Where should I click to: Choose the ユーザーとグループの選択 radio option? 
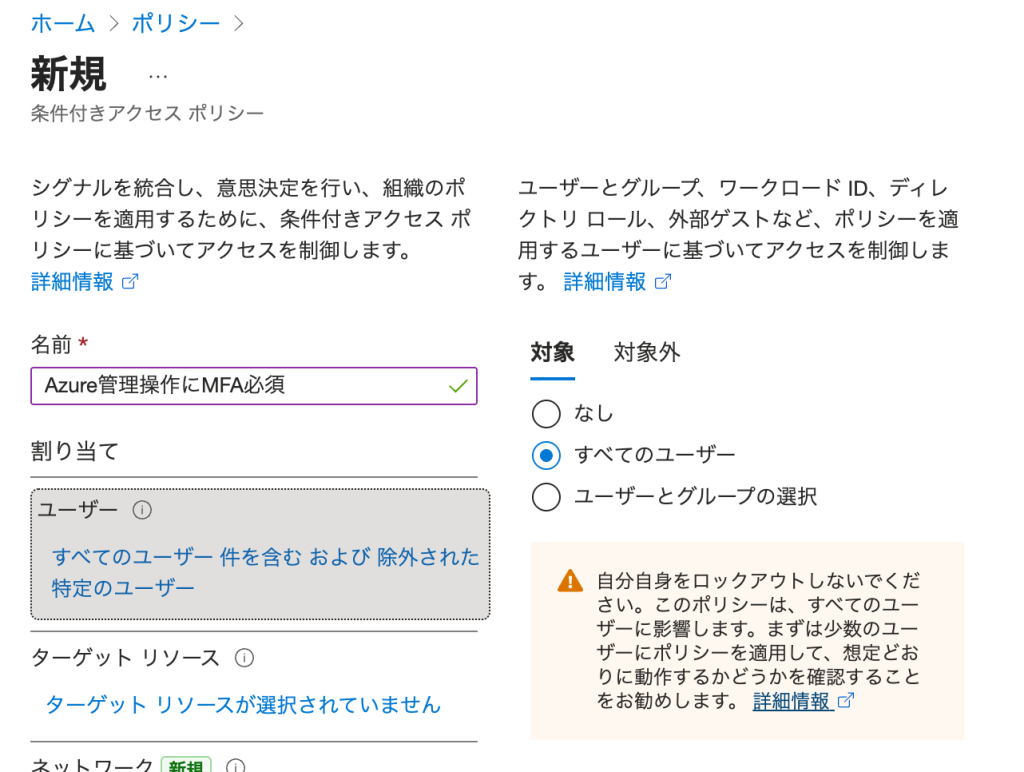546,497
